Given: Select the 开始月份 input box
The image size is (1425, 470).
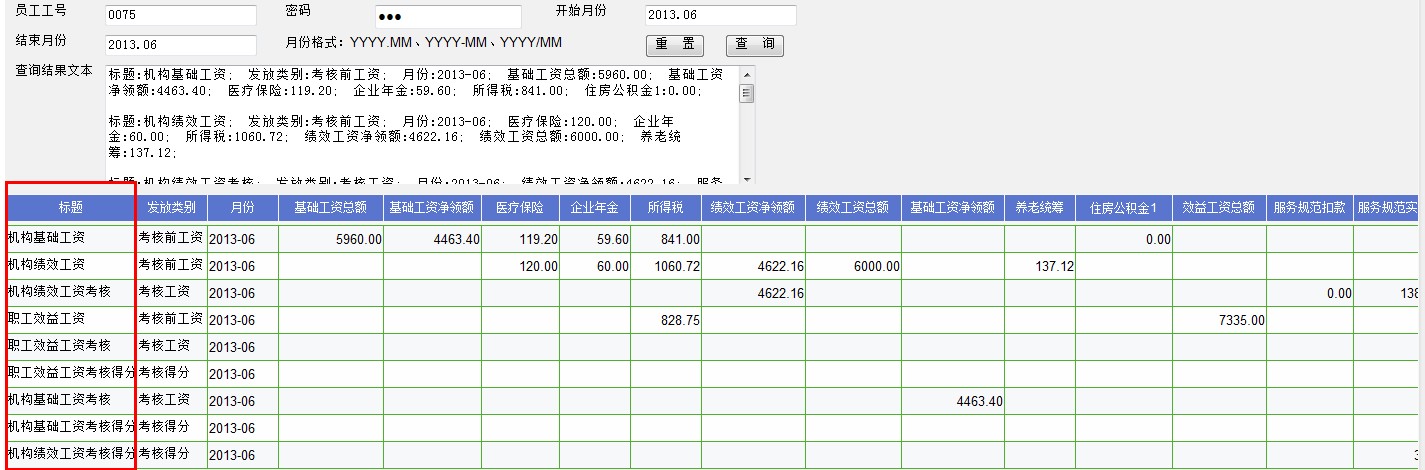Looking at the screenshot, I should point(720,15).
